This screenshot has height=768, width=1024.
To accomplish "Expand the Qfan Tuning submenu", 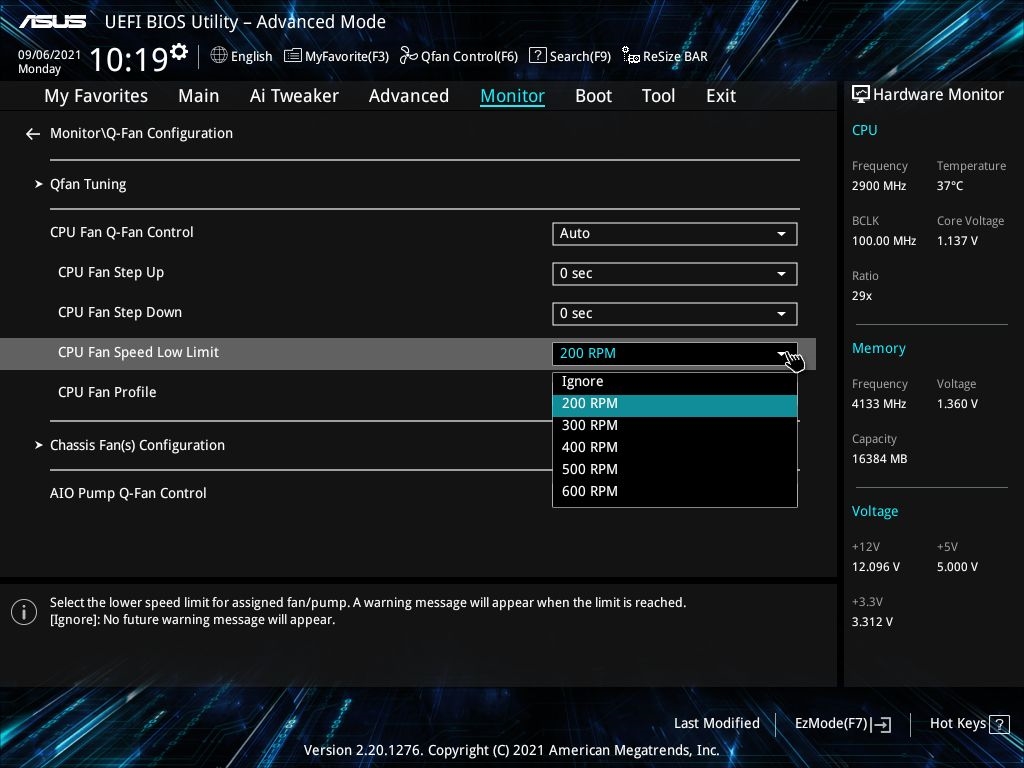I will [x=88, y=184].
